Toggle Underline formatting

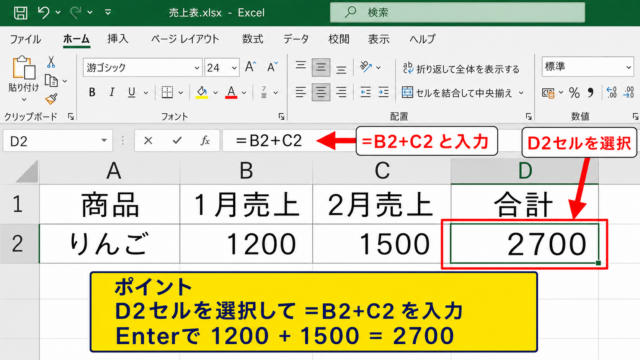tap(131, 93)
